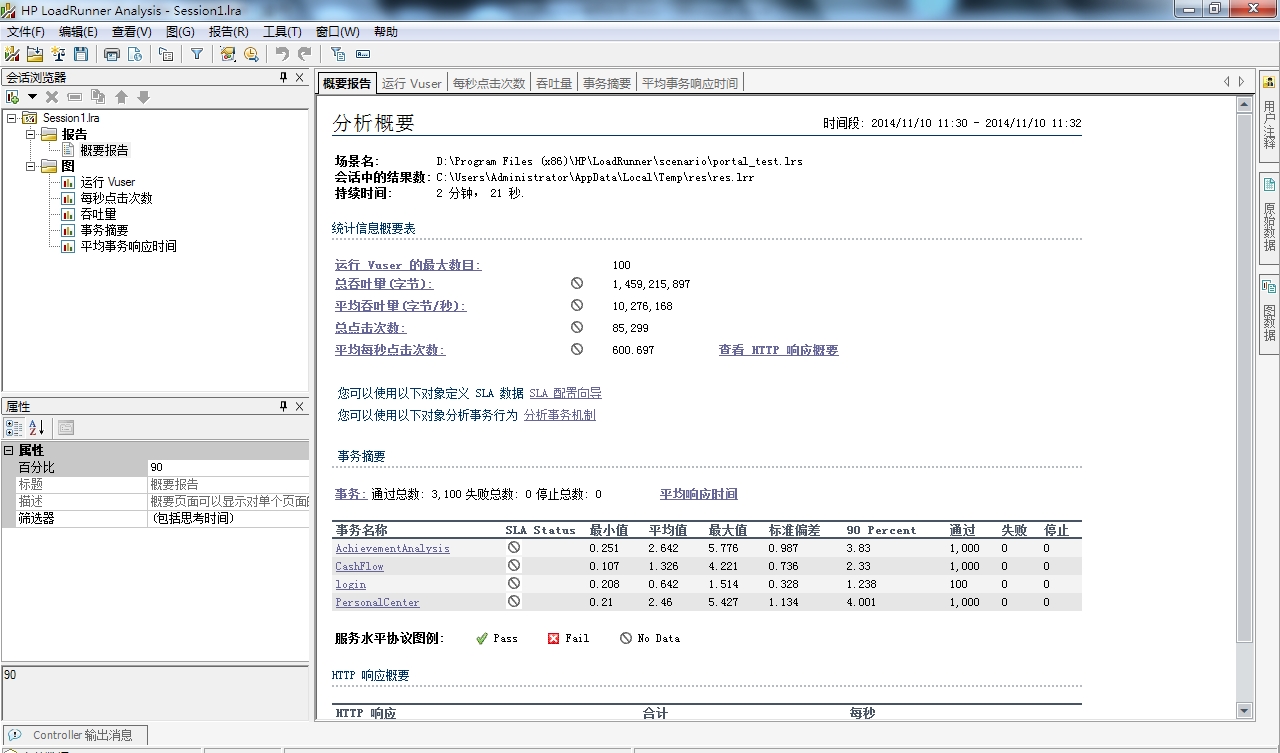Click the HTML report toolbar icon
The image size is (1280, 753).
pos(134,54)
